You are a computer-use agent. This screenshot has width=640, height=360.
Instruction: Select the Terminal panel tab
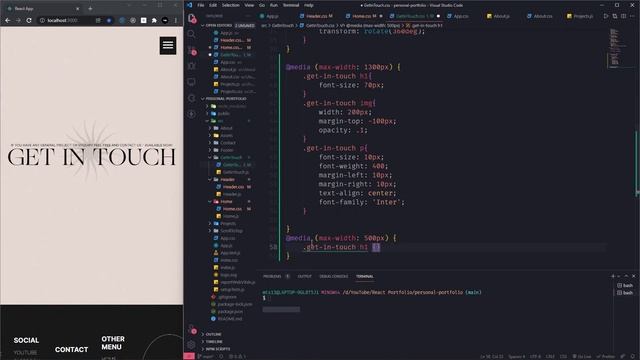tap(364, 276)
